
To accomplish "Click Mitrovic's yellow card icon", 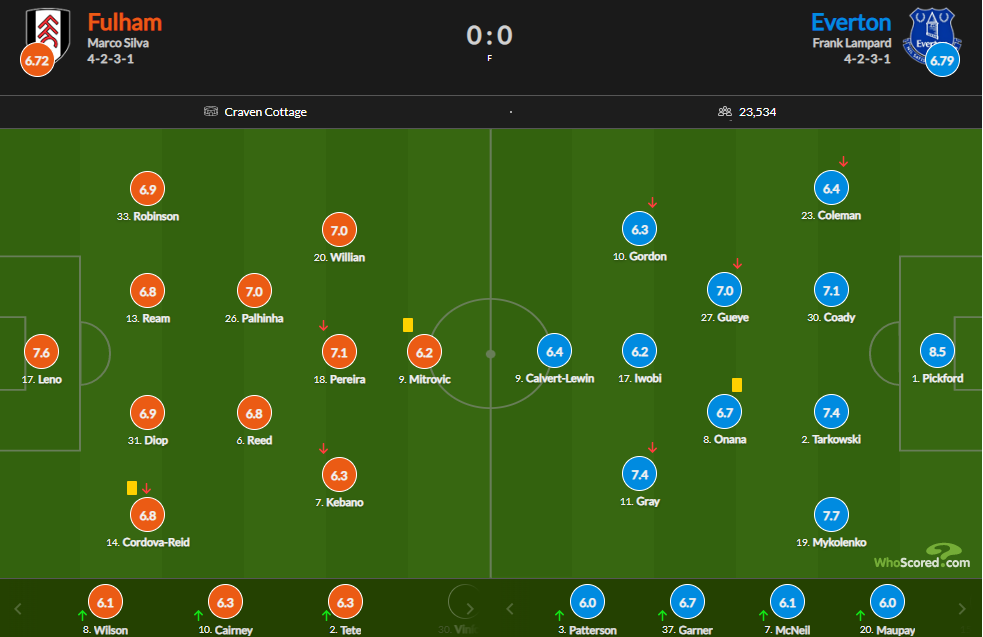I will pos(408,325).
